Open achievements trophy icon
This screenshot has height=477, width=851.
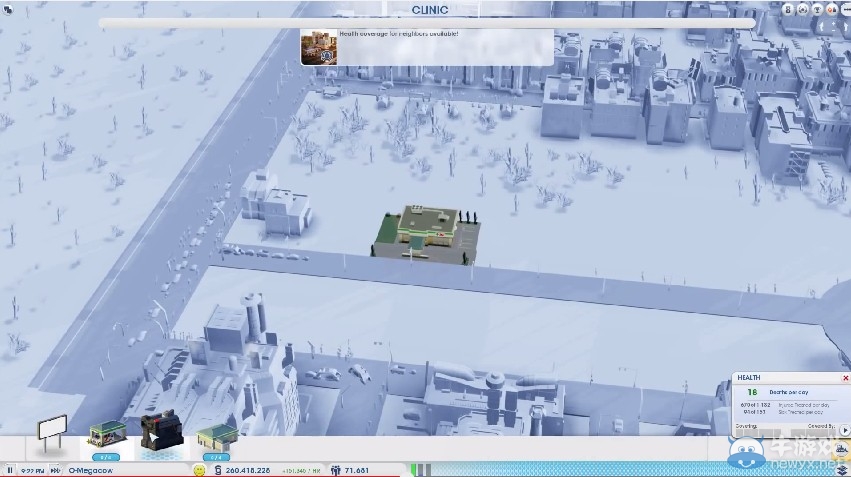[x=817, y=10]
